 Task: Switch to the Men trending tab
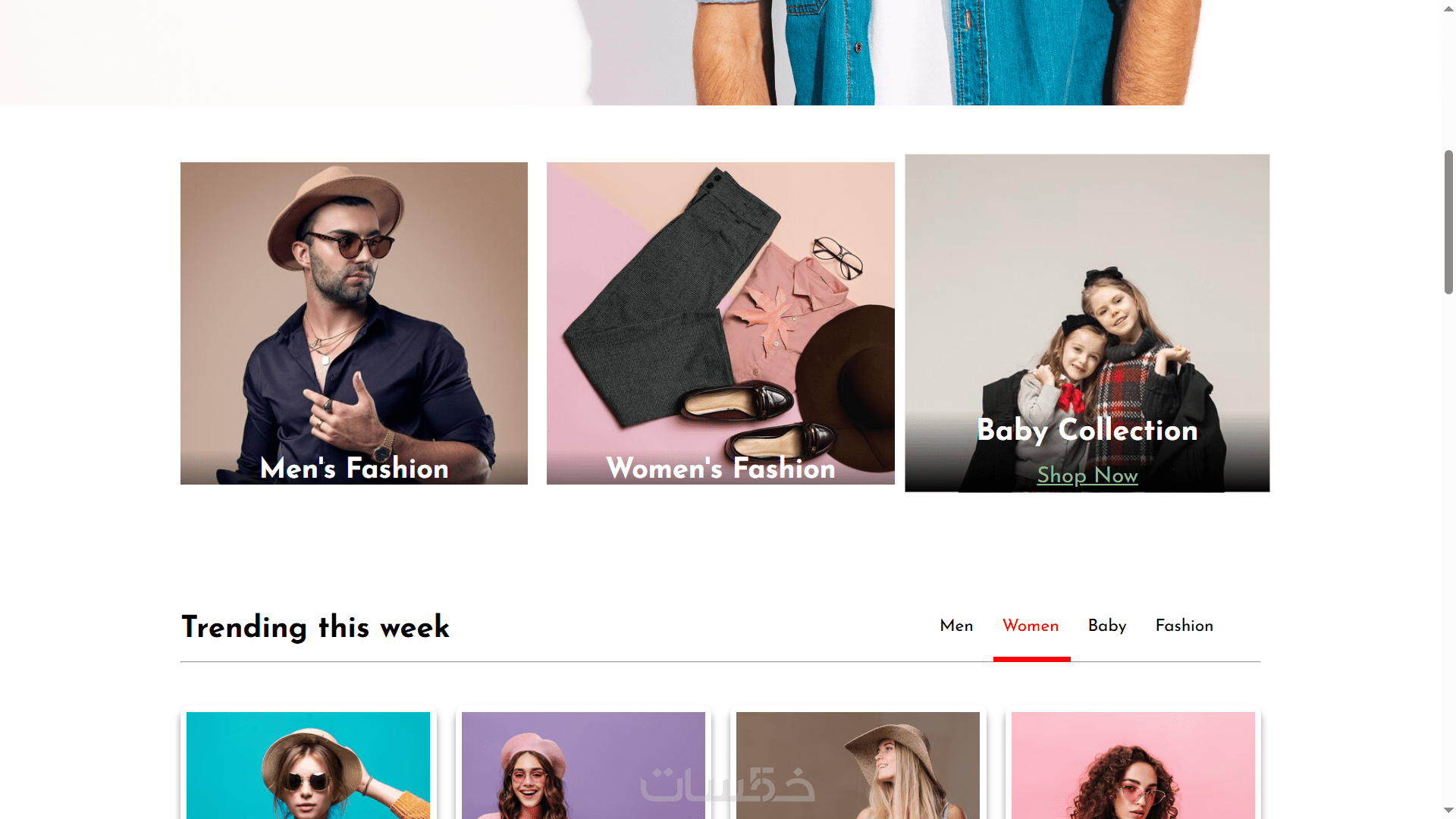pos(956,626)
